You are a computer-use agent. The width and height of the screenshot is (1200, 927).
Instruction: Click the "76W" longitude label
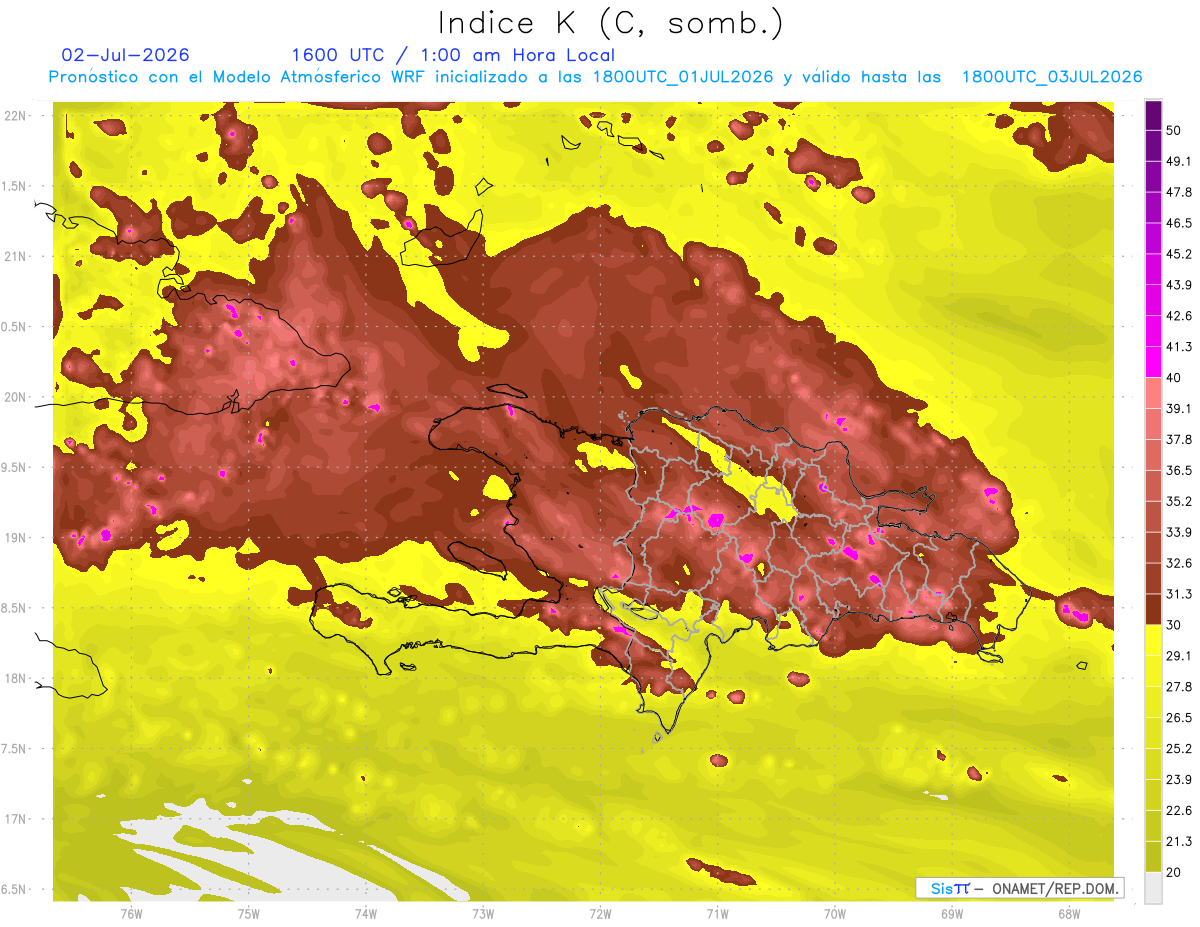tap(131, 913)
